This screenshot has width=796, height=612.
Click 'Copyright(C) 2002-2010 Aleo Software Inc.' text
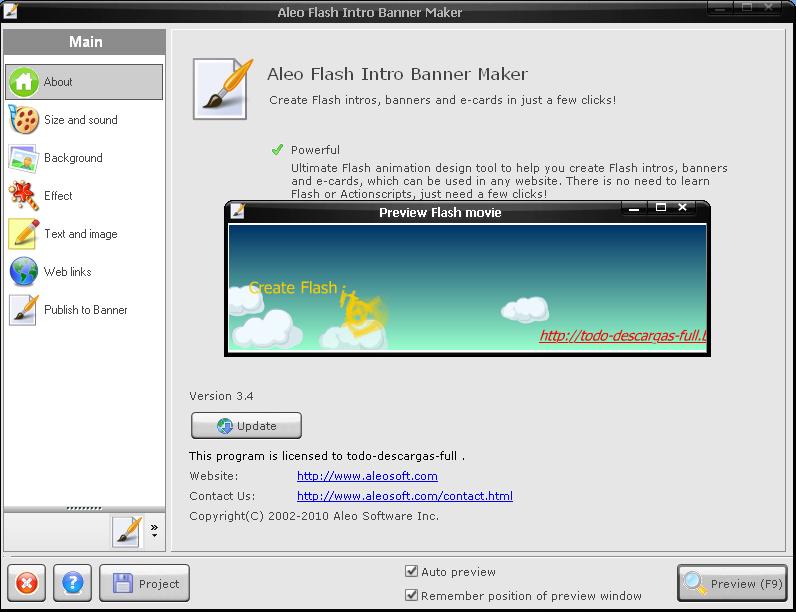pyautogui.click(x=314, y=516)
